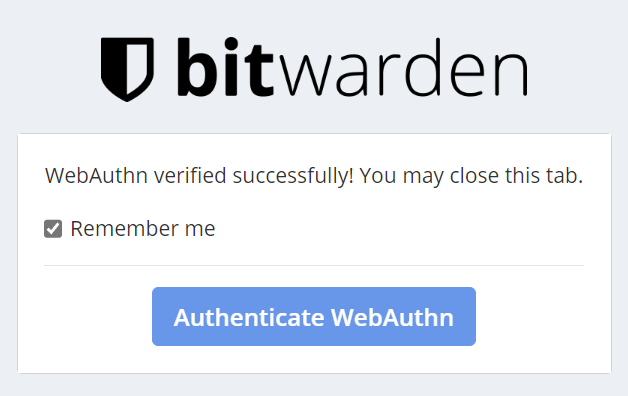
Task: Click the word "verified" in the status message
Action: click(x=190, y=176)
